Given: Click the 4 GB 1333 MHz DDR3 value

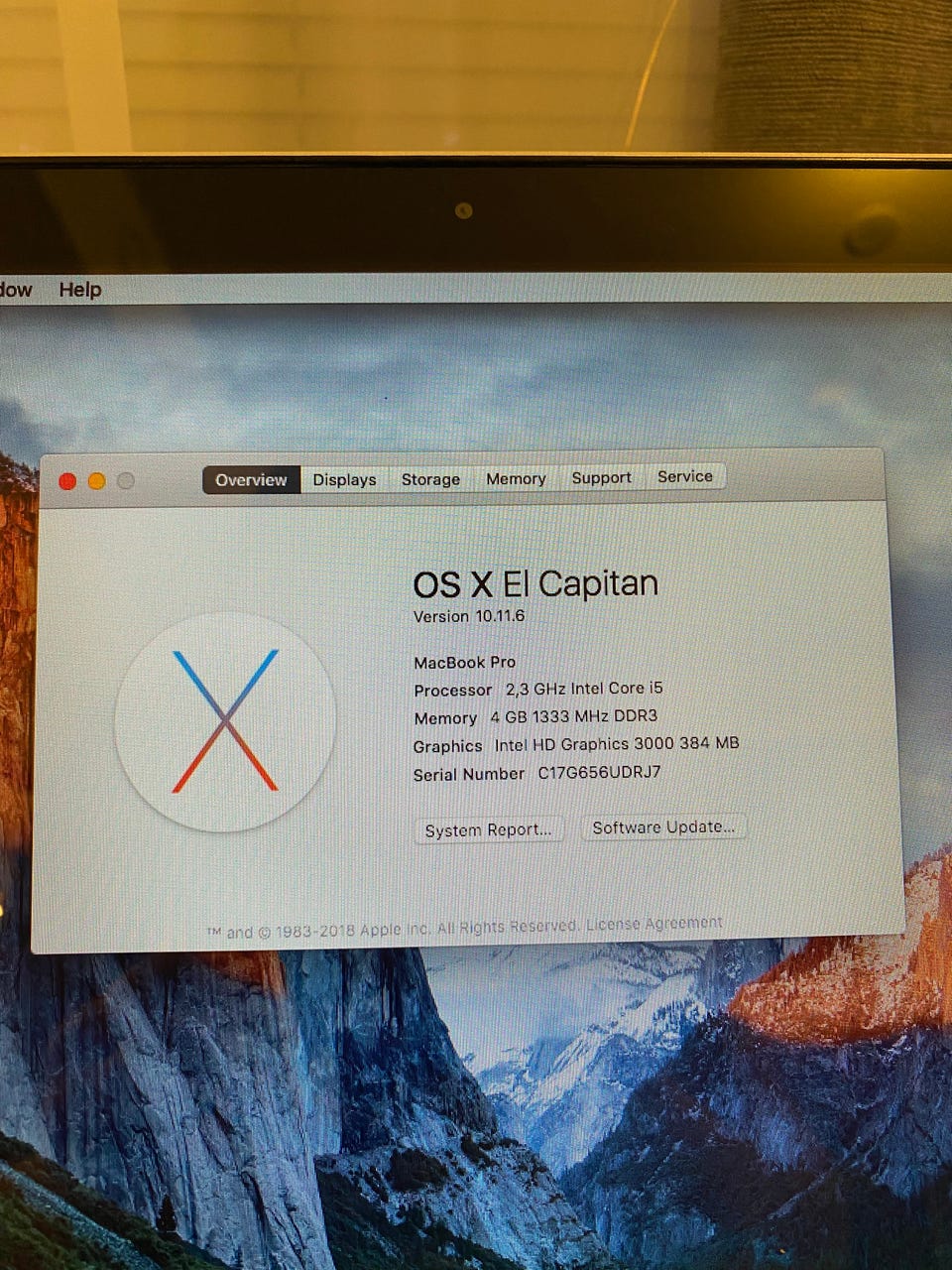Looking at the screenshot, I should click(573, 716).
